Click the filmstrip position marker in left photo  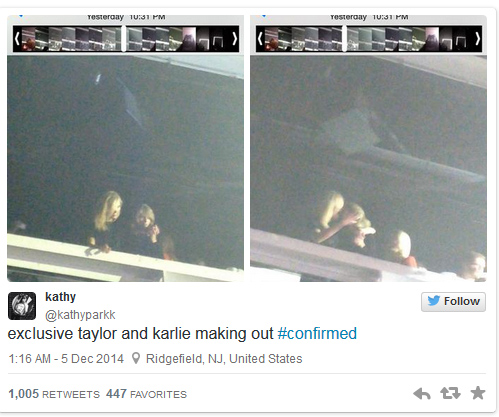tap(124, 39)
